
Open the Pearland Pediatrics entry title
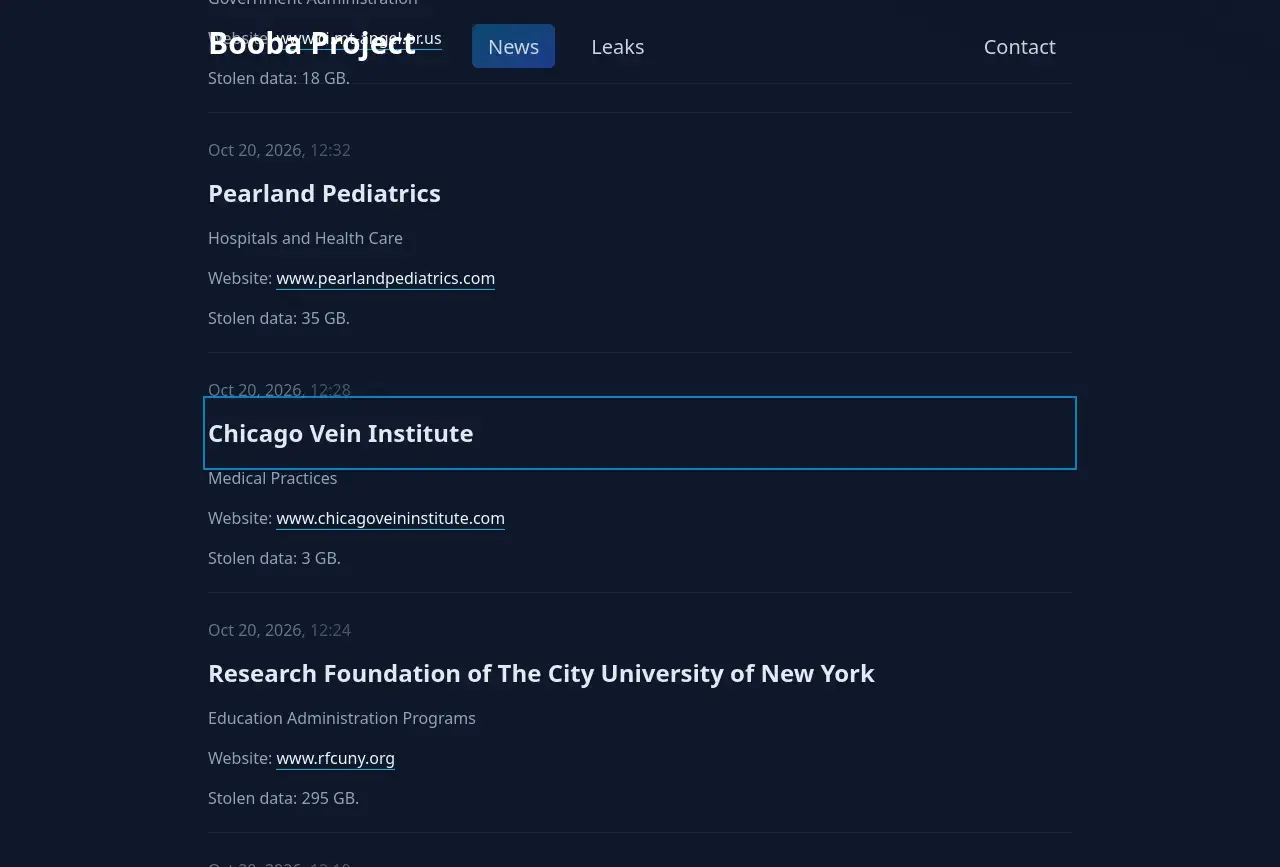point(324,193)
